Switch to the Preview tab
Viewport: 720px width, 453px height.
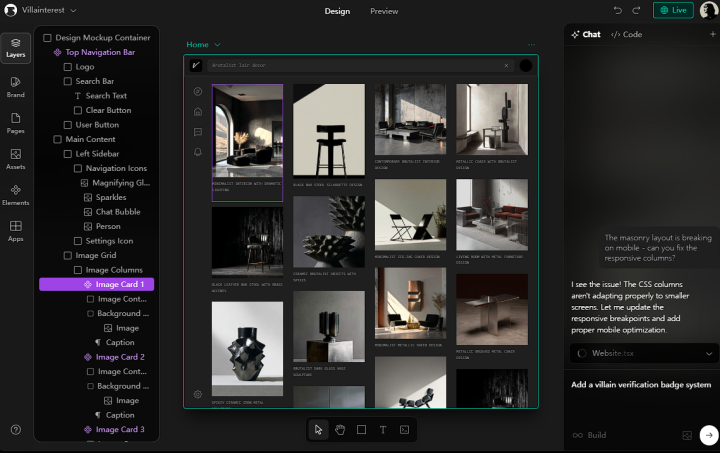click(x=384, y=11)
